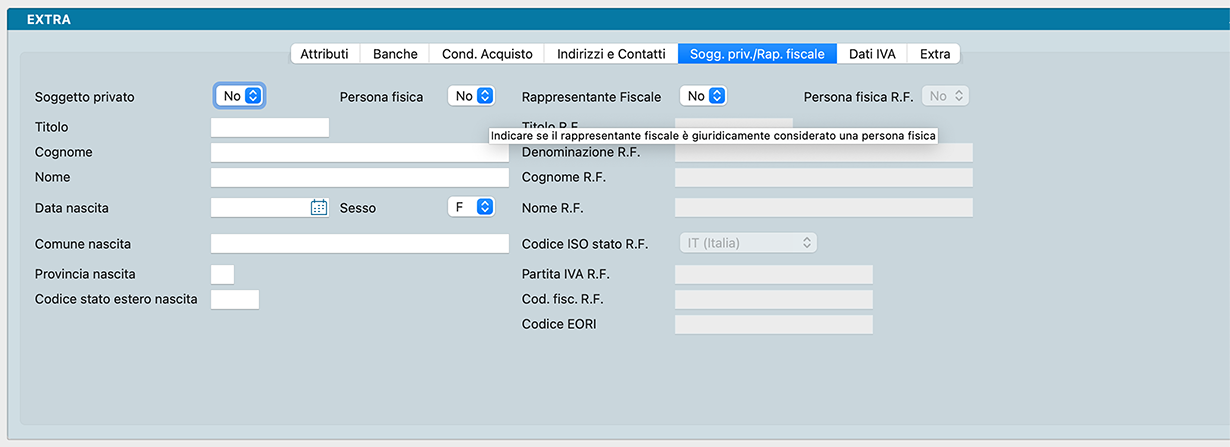Click the Codice EORI field
1230x447 pixels.
[773, 324]
